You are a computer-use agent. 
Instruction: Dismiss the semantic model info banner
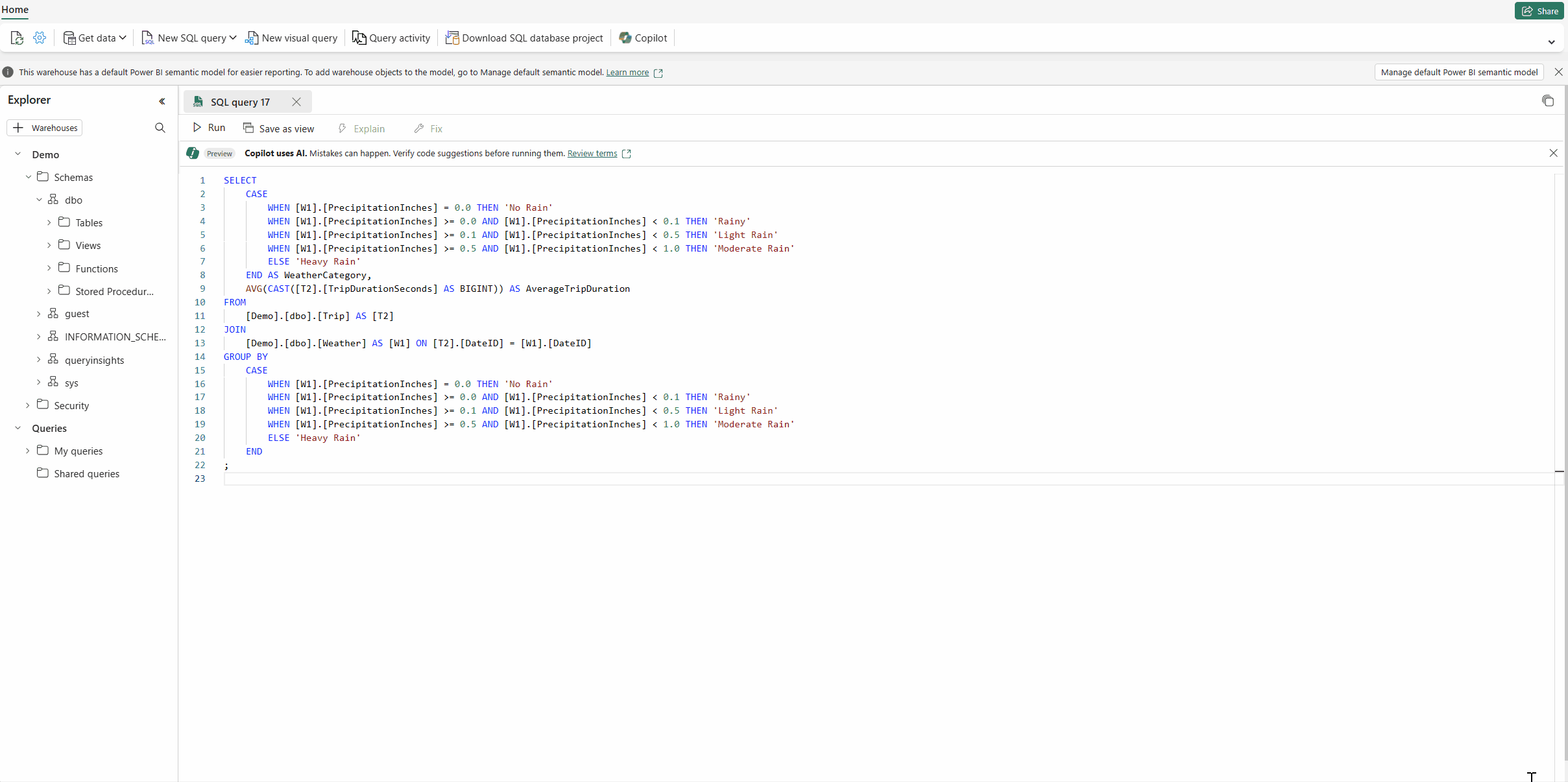1558,72
